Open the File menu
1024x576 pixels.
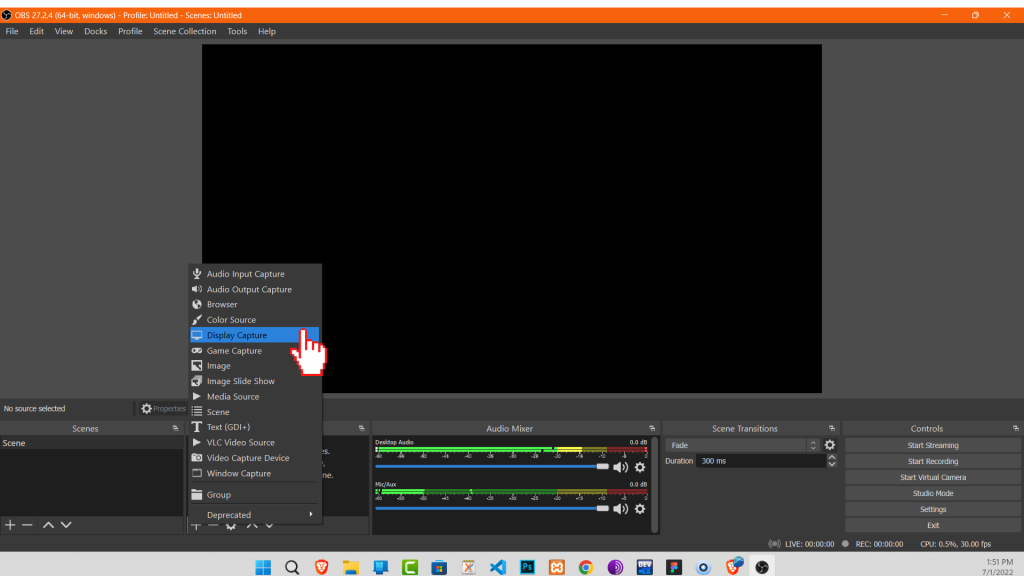point(12,31)
